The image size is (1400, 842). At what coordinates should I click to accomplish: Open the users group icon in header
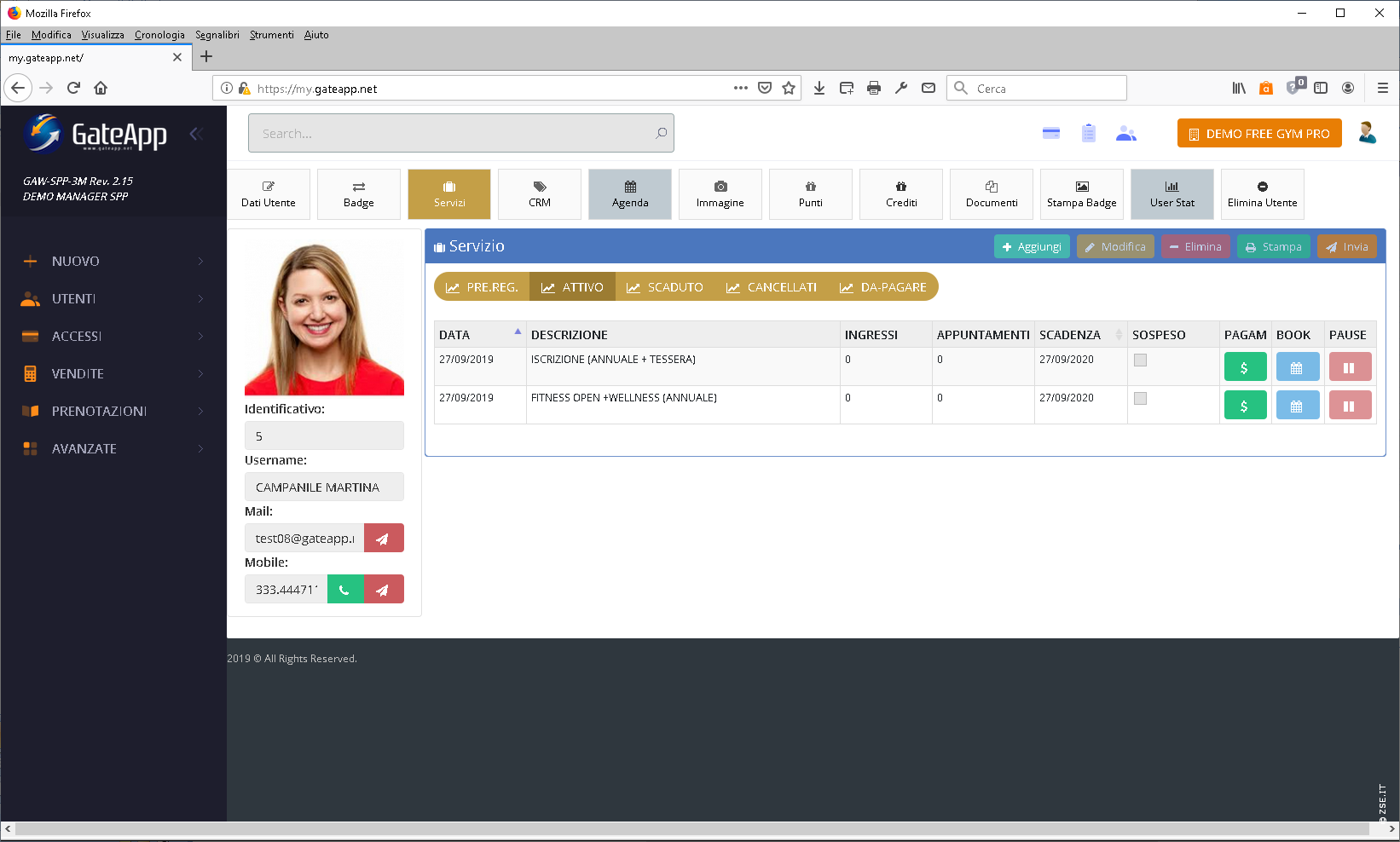1126,134
